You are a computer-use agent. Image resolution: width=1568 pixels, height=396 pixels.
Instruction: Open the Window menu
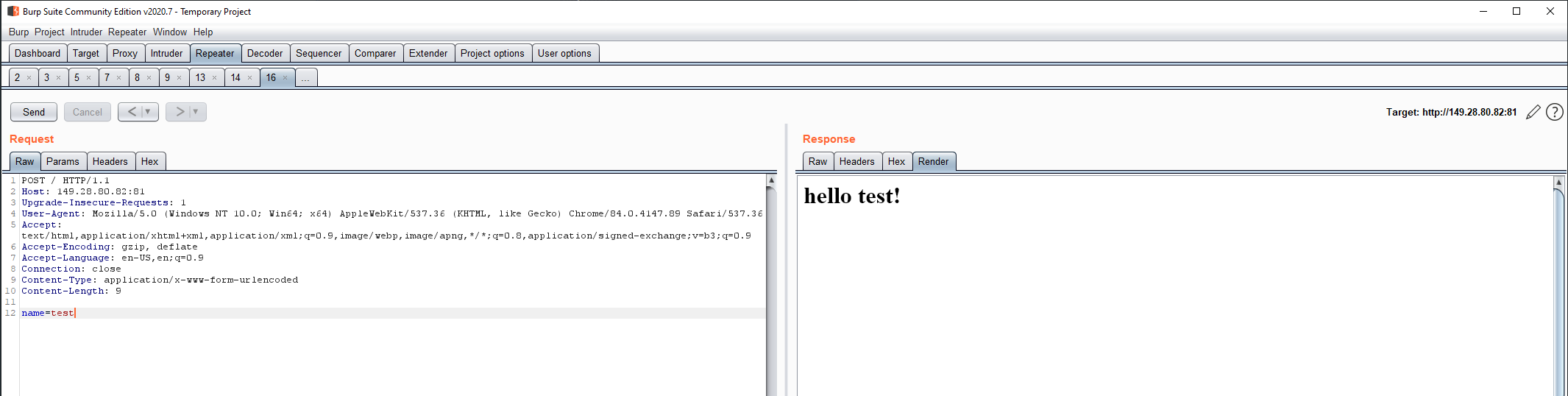point(170,32)
